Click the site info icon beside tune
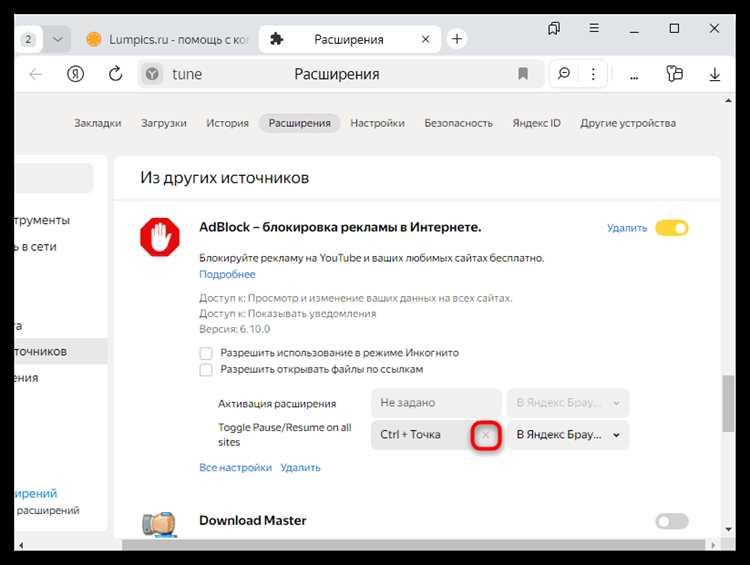Screen dimensions: 750x565 152,74
